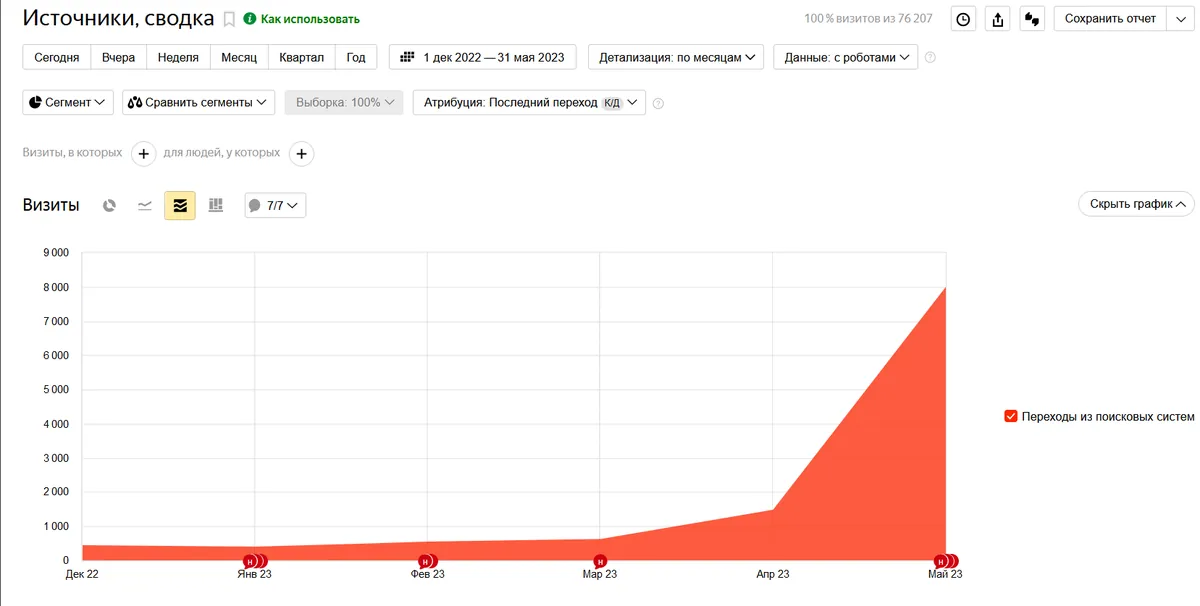Click the note marker at 'Мар 23'

click(600, 561)
